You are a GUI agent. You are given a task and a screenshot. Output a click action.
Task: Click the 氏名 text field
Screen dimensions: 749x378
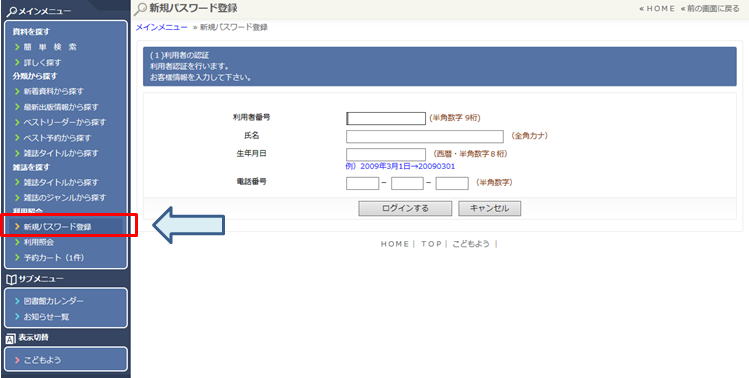click(425, 136)
